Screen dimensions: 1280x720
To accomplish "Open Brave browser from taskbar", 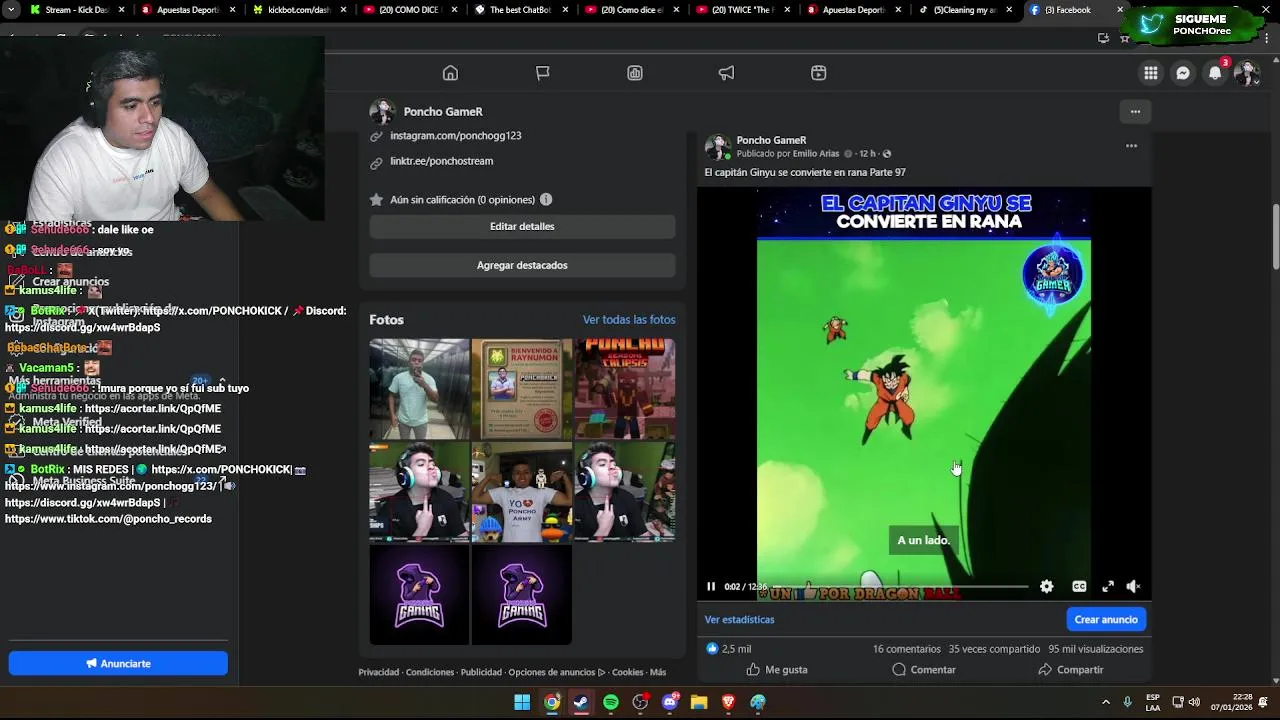I will pos(728,703).
